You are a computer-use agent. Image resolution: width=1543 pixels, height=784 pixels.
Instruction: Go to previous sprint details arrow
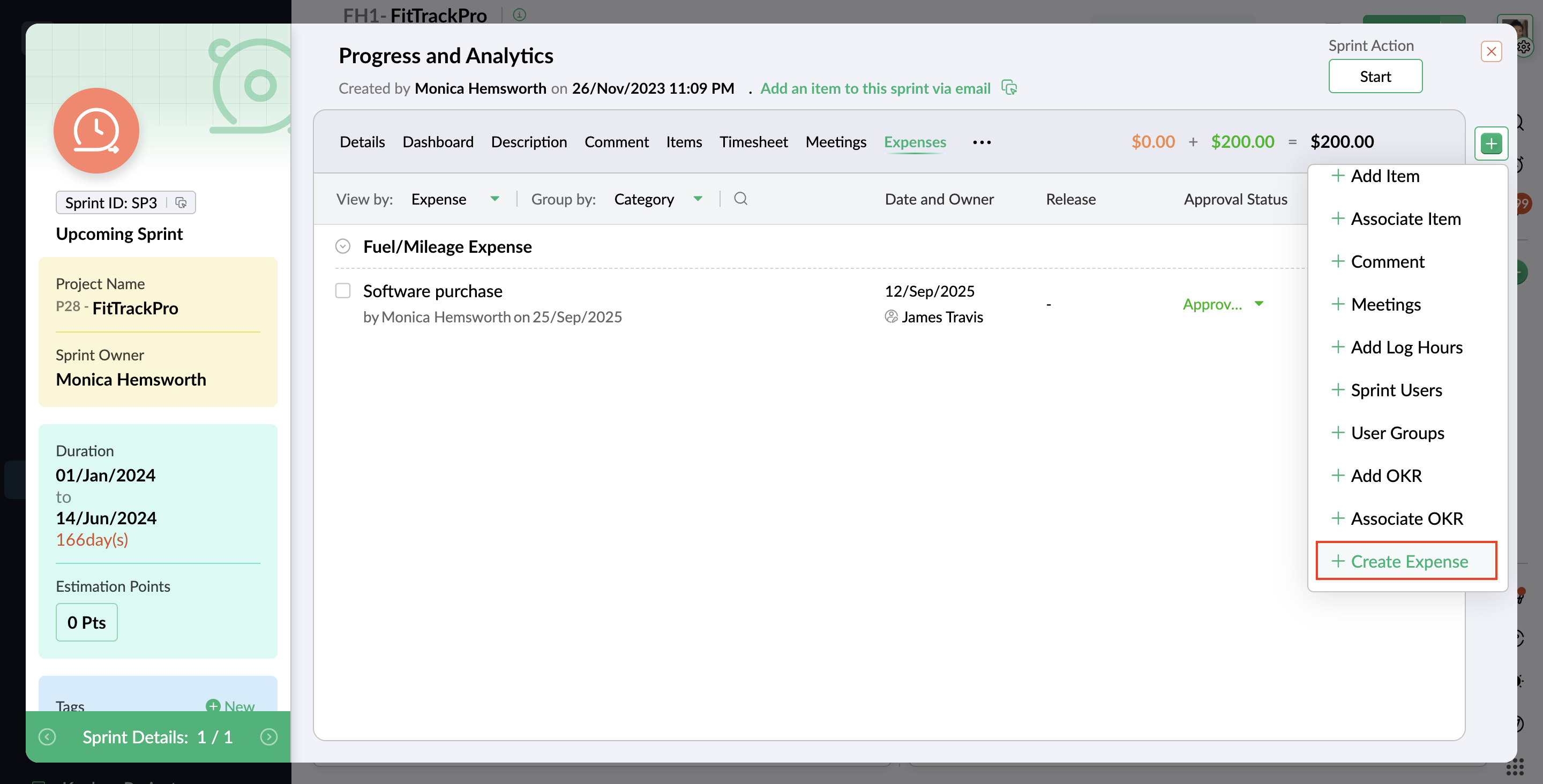click(x=47, y=737)
